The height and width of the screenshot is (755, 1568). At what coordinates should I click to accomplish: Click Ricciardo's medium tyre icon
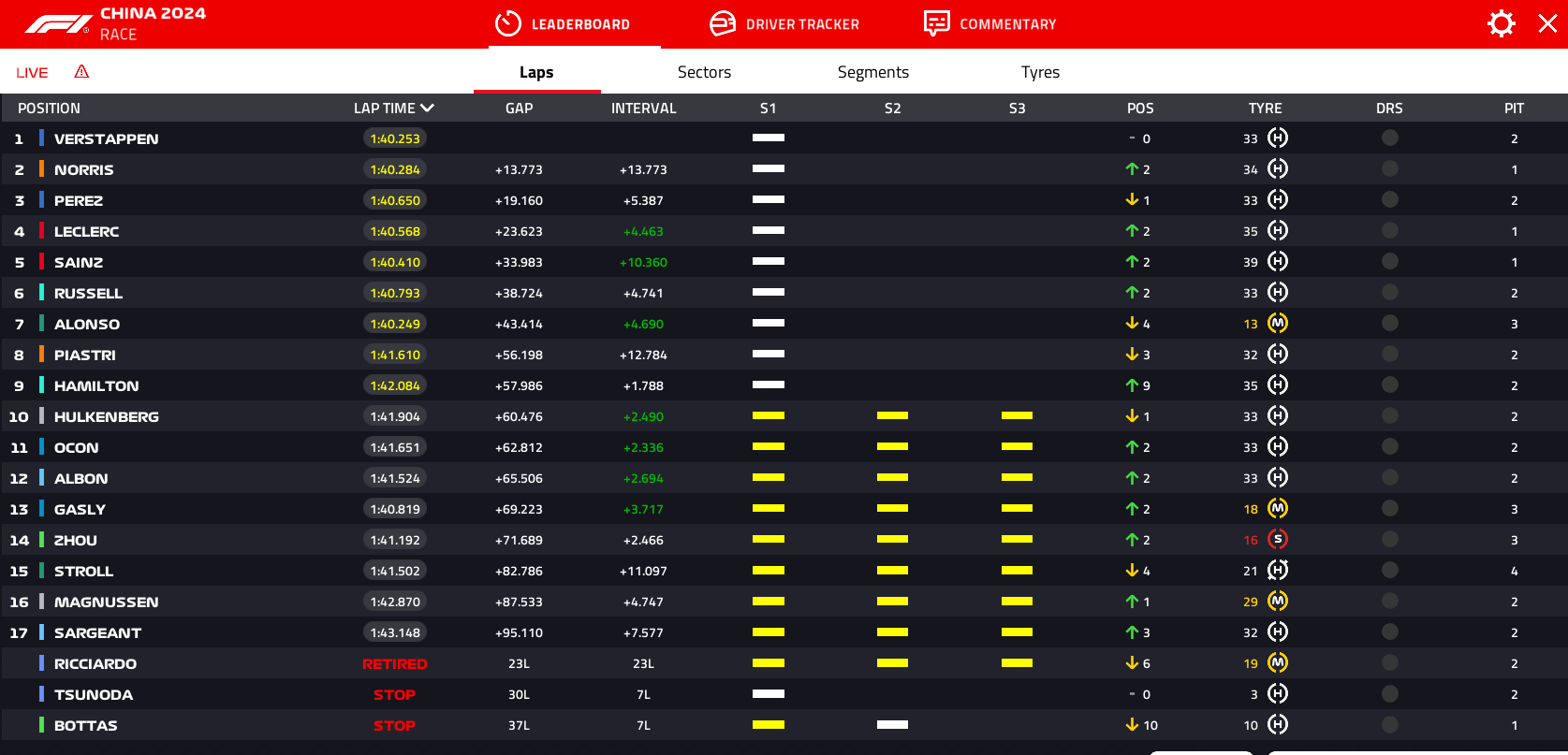[x=1278, y=663]
